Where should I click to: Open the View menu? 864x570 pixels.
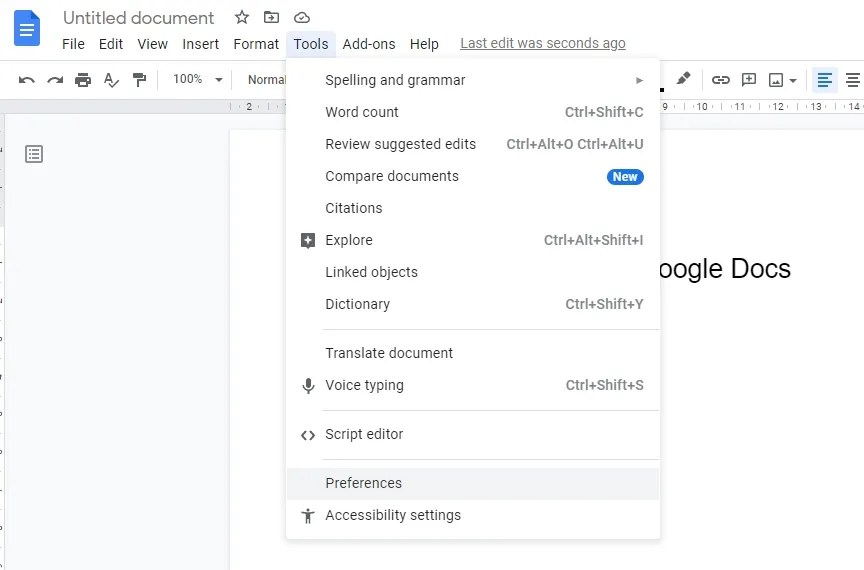coord(153,44)
